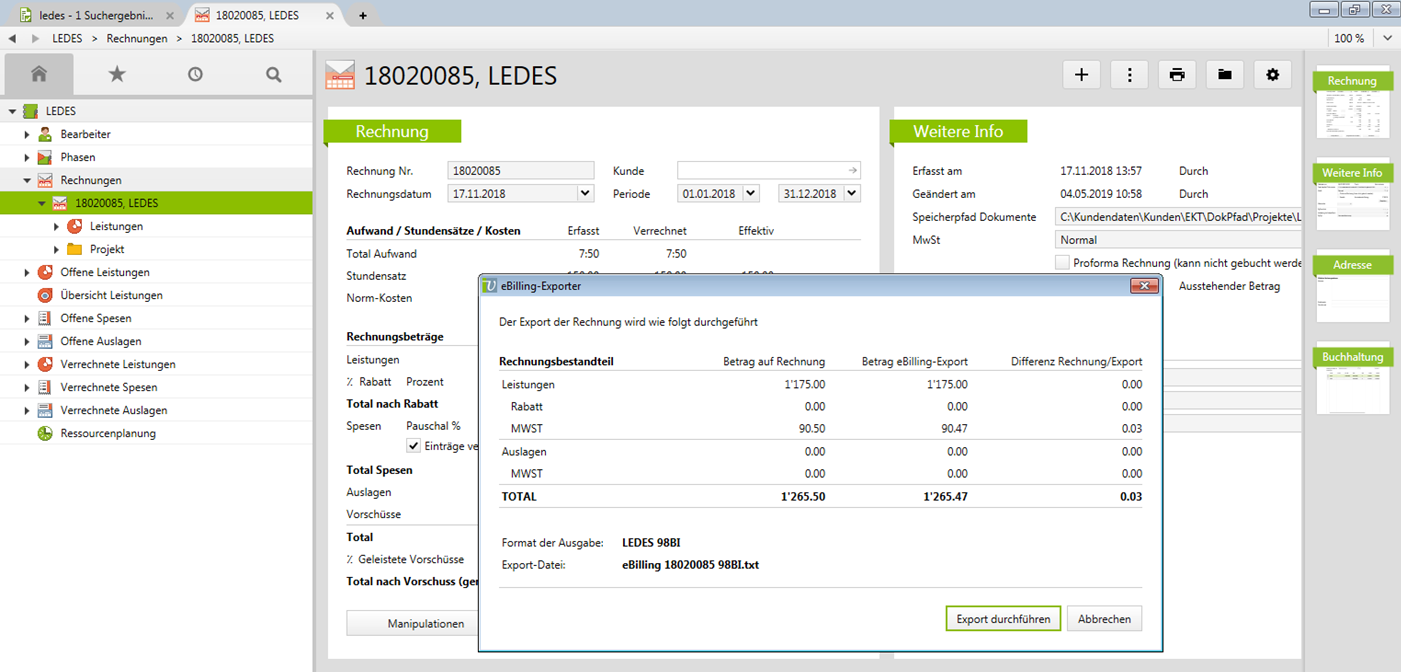This screenshot has width=1401, height=672.
Task: Open the Home navigation panel icon
Action: click(38, 74)
